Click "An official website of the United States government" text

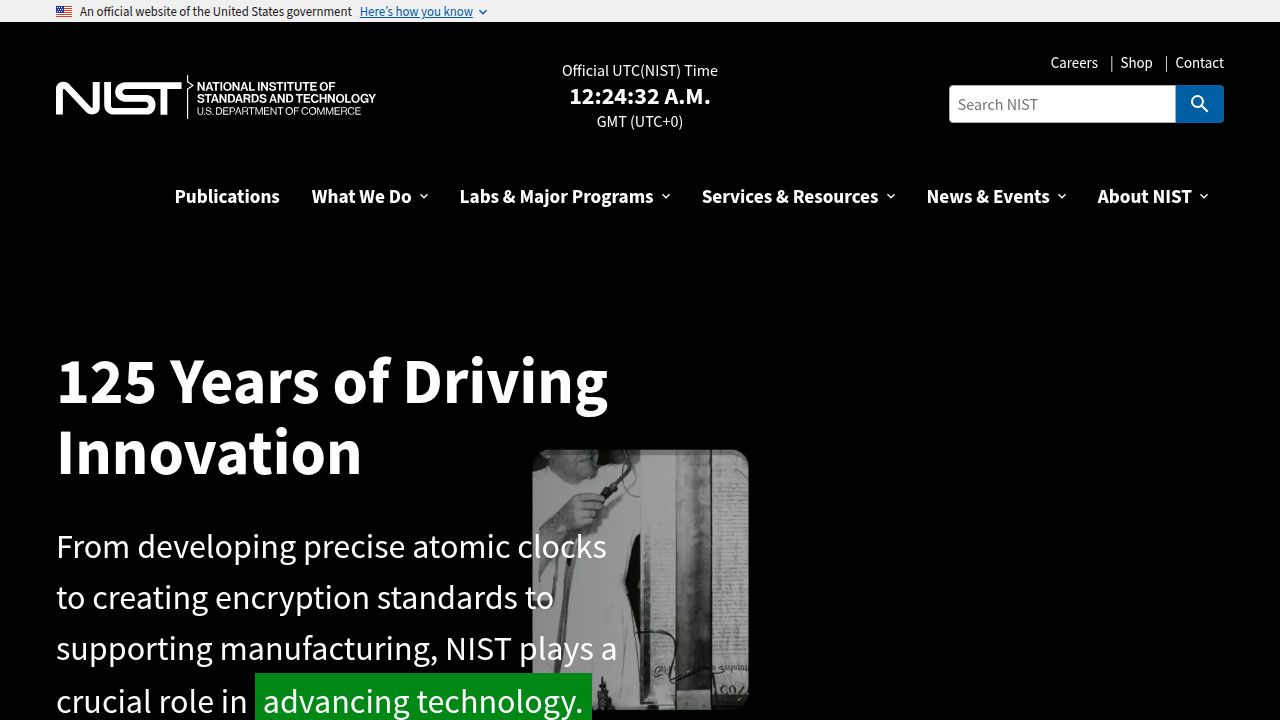pyautogui.click(x=216, y=12)
